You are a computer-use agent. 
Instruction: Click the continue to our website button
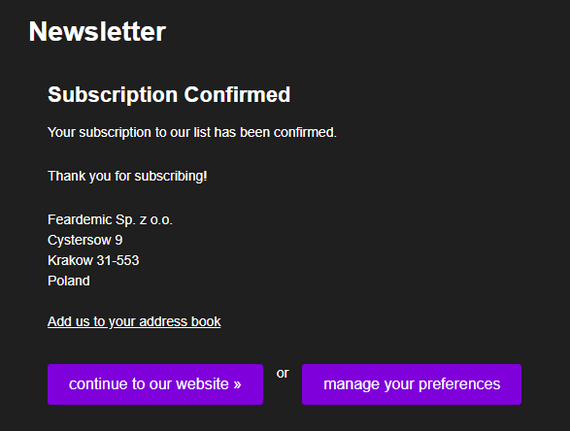click(155, 384)
